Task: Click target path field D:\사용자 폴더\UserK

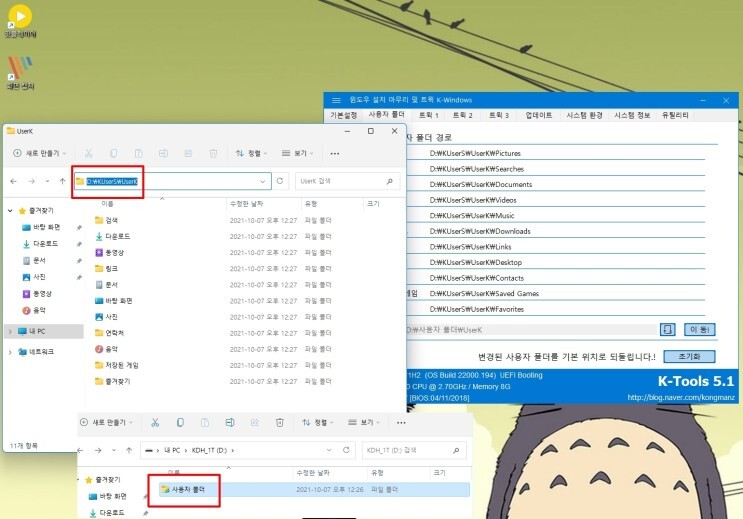Action: coord(530,330)
